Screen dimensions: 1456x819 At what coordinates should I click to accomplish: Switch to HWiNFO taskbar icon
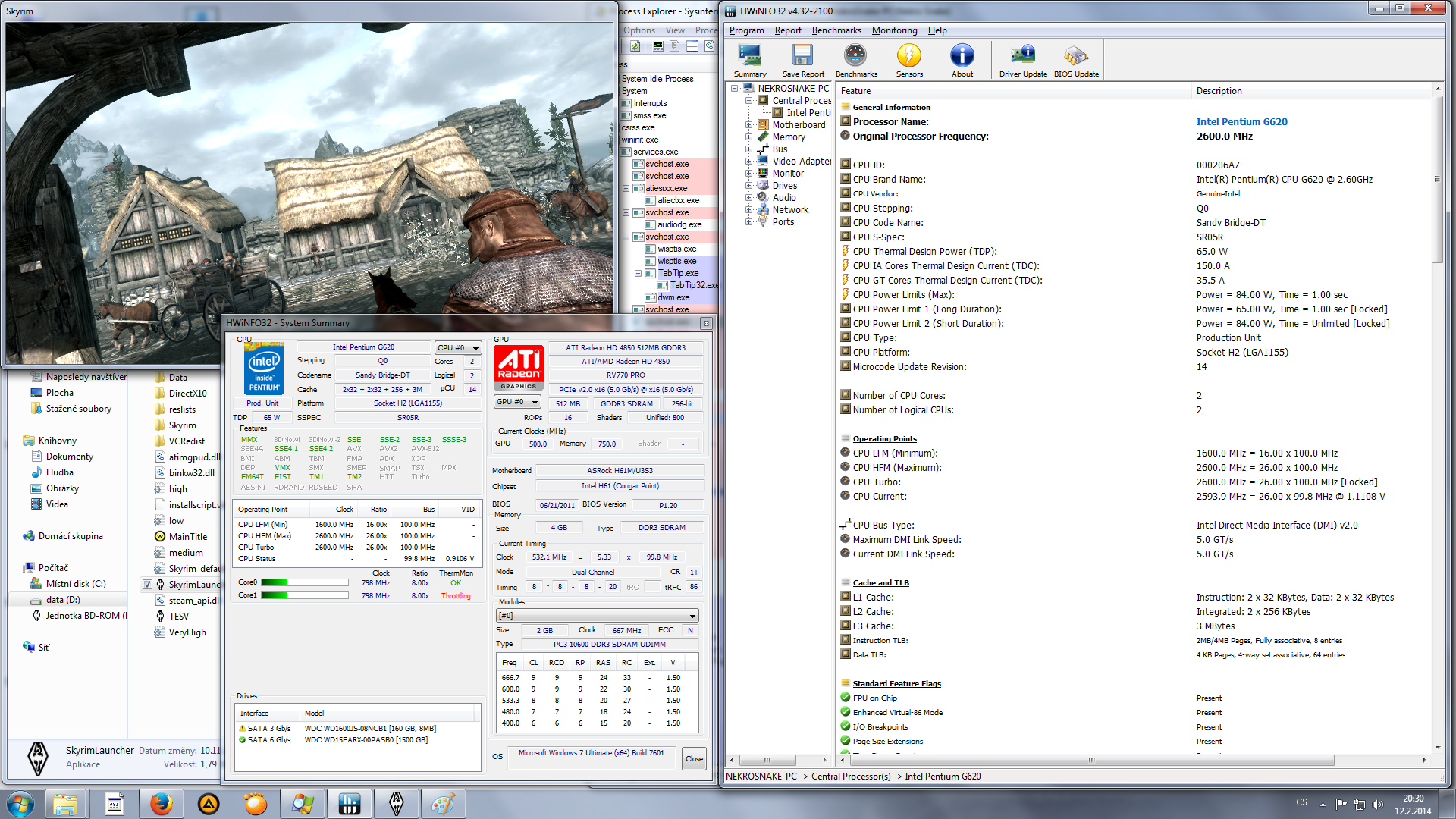coord(349,804)
